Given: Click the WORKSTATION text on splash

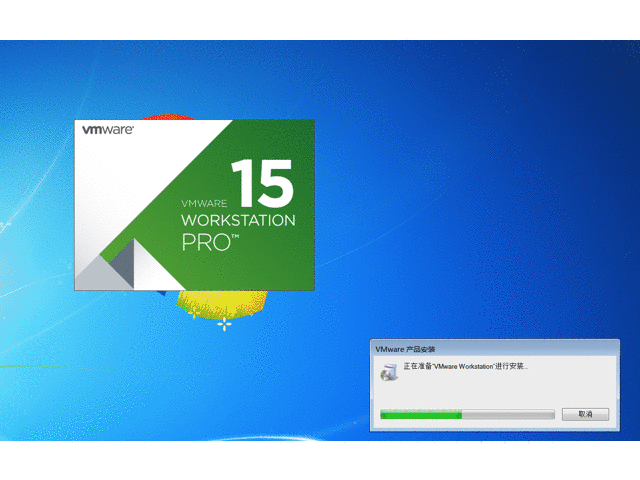Looking at the screenshot, I should coord(238,220).
